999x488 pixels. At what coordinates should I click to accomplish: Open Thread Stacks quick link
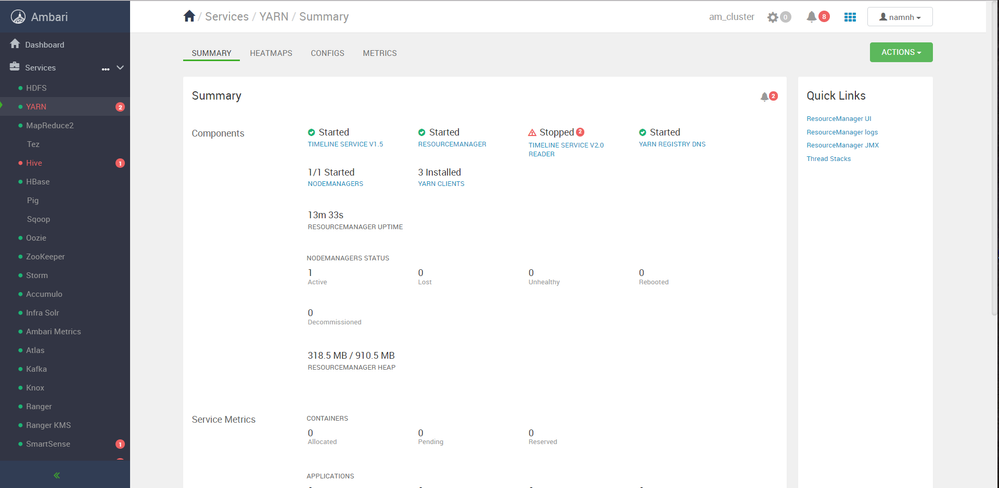click(x=828, y=159)
